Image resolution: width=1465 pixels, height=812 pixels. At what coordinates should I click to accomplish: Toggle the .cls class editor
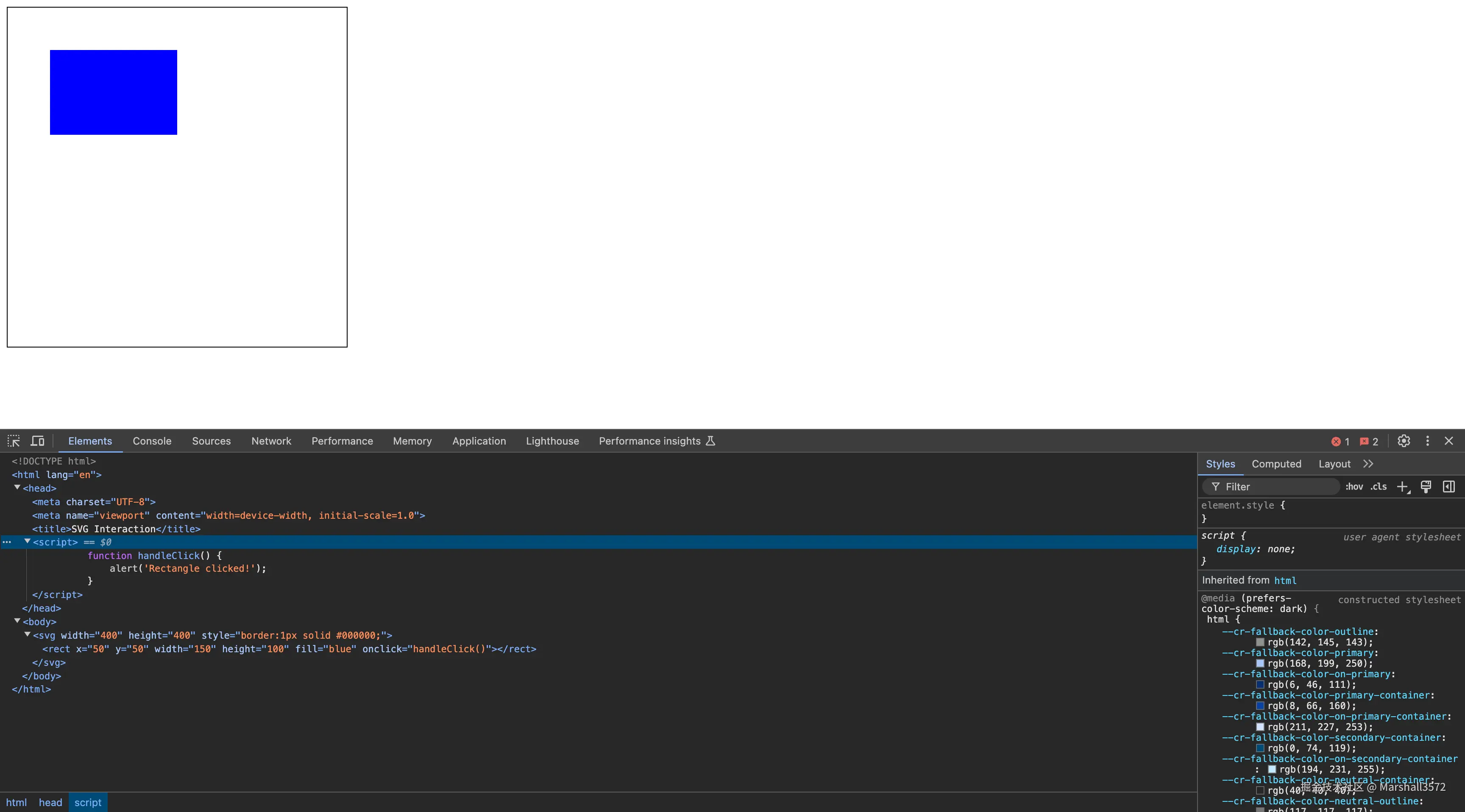tap(1378, 487)
